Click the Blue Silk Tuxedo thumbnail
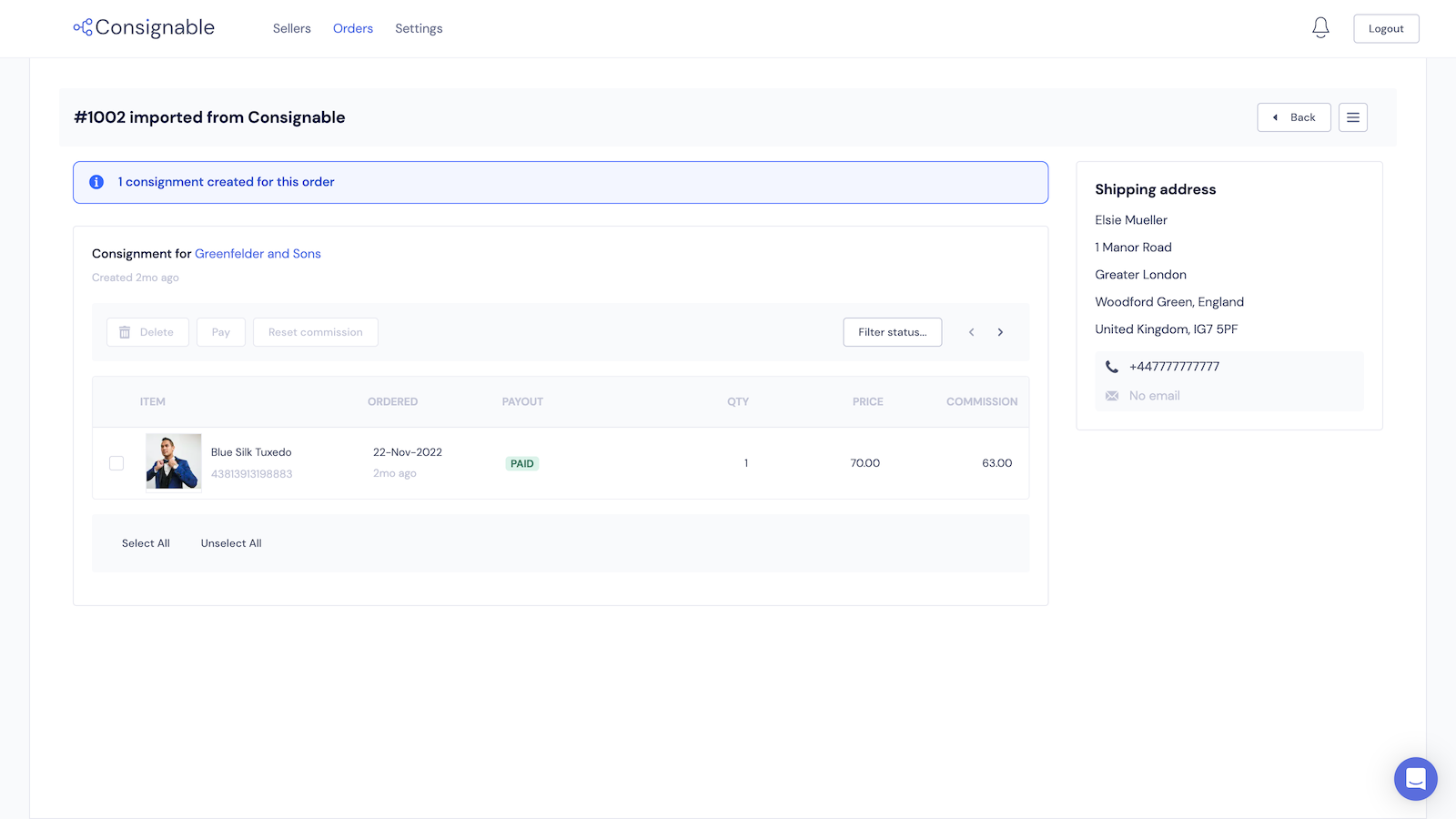 (x=174, y=461)
